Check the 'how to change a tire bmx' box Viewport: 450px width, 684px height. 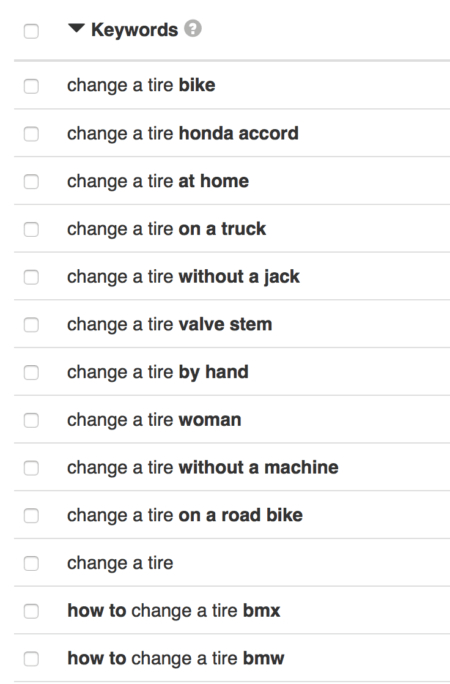coord(31,611)
